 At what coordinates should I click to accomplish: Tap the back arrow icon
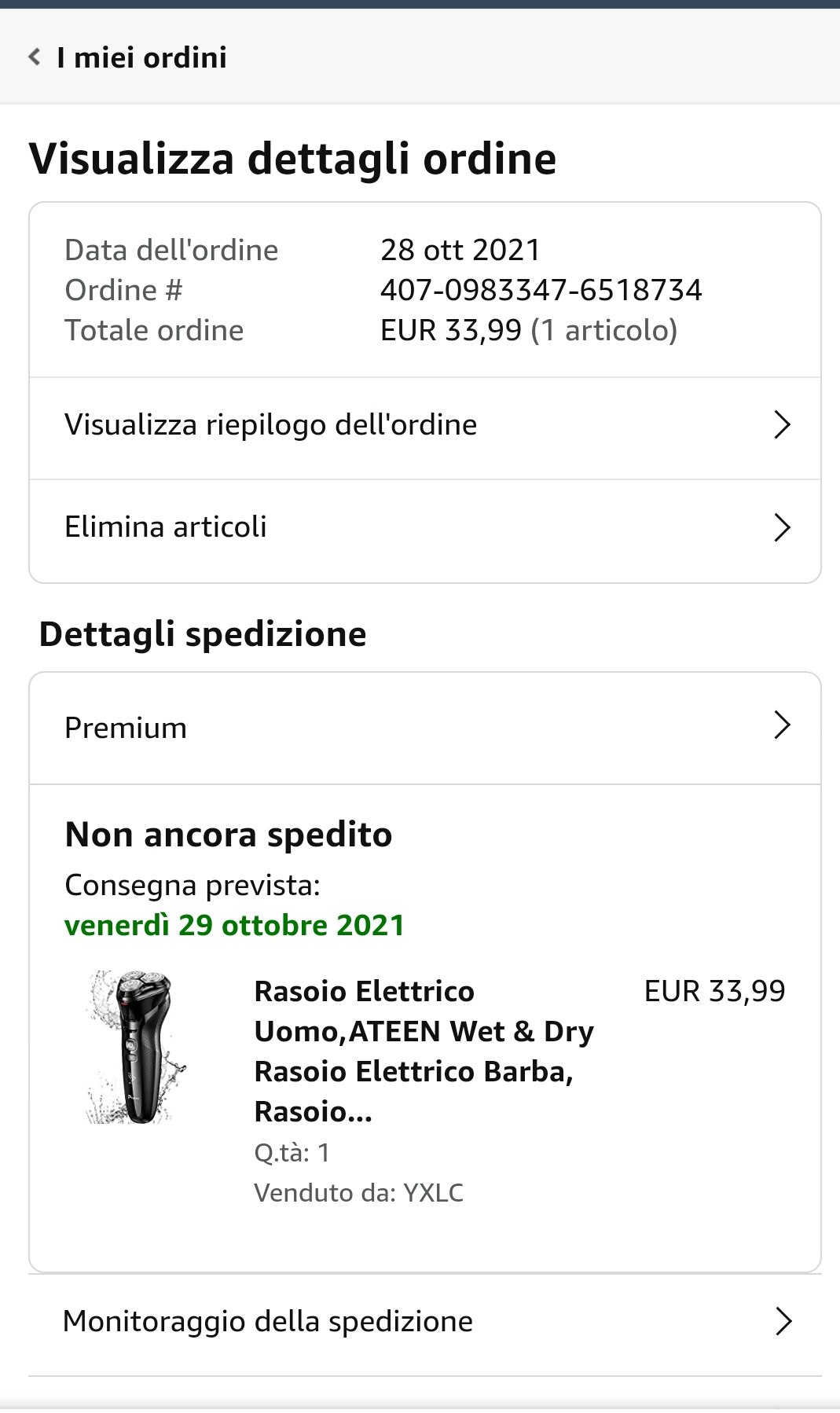point(35,57)
